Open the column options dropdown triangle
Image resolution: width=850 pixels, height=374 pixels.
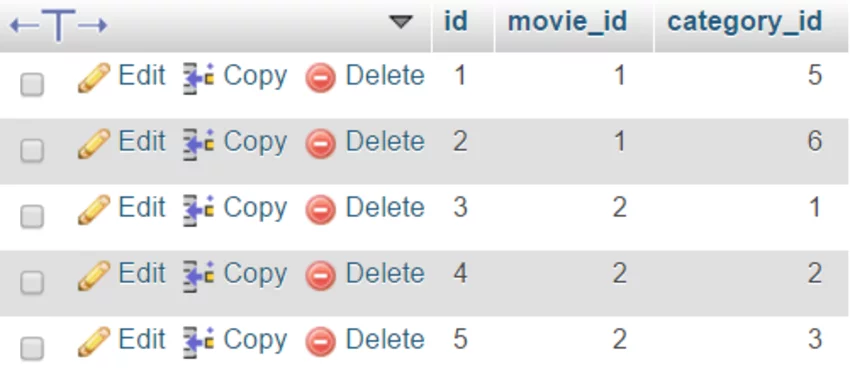pyautogui.click(x=401, y=22)
